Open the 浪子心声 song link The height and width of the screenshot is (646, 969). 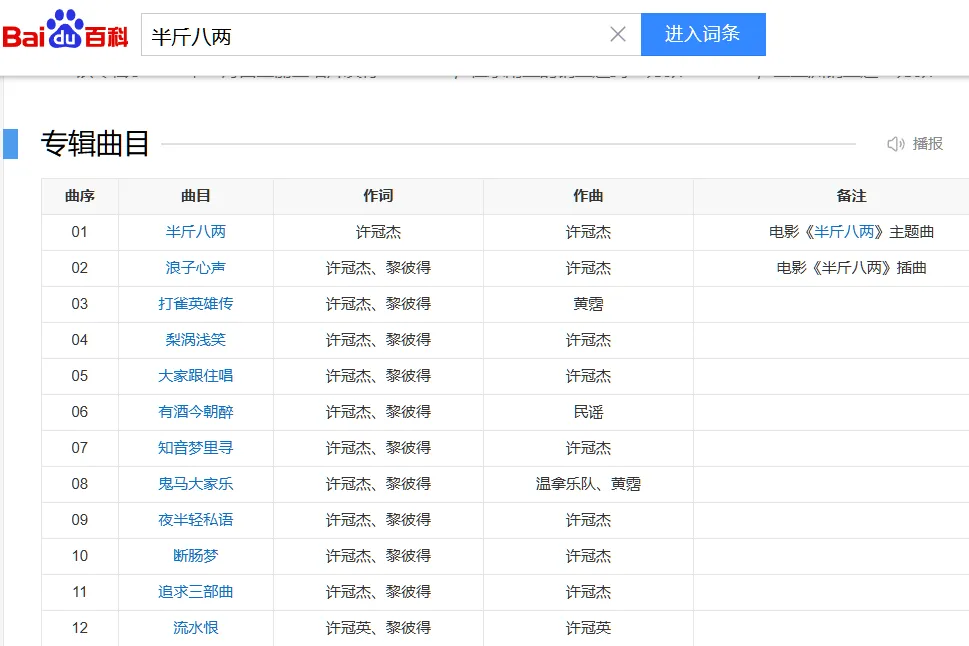tap(196, 268)
